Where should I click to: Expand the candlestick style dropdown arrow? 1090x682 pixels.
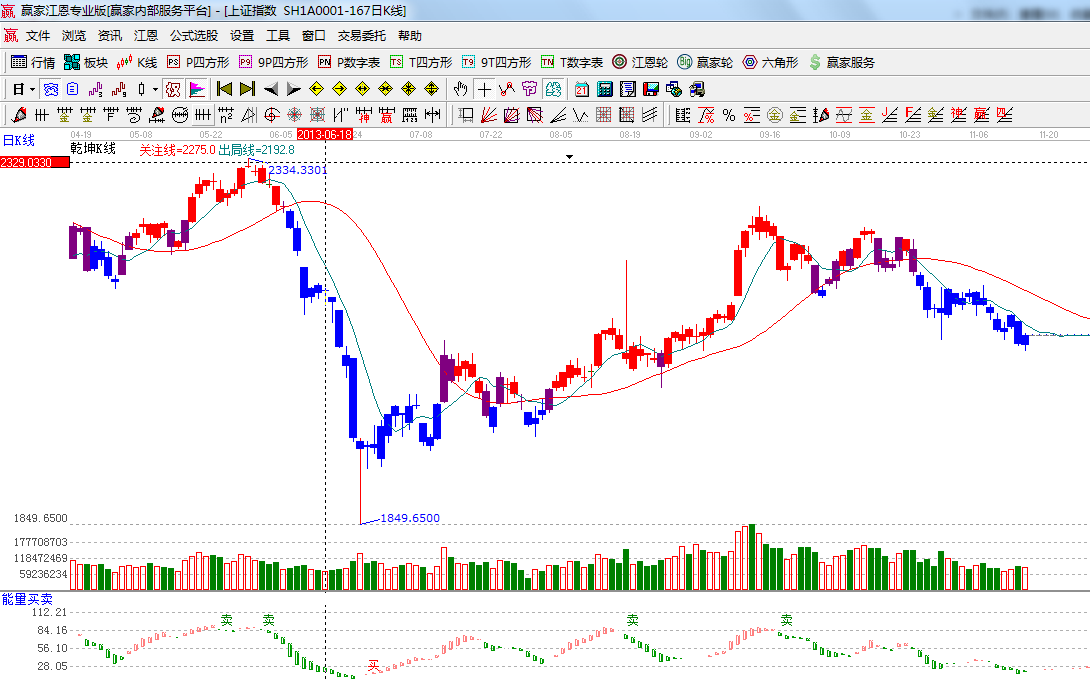click(x=155, y=88)
